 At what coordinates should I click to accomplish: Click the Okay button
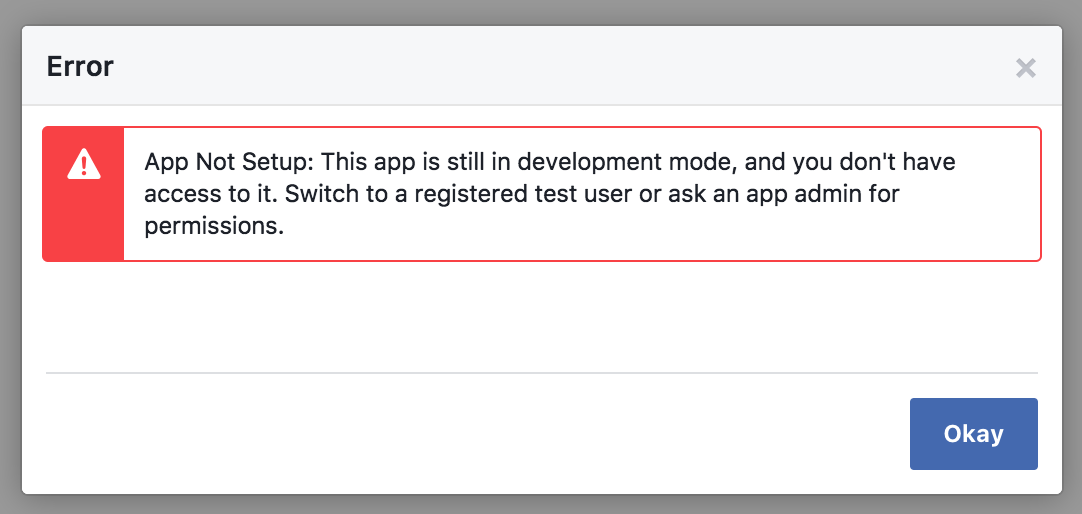tap(973, 434)
